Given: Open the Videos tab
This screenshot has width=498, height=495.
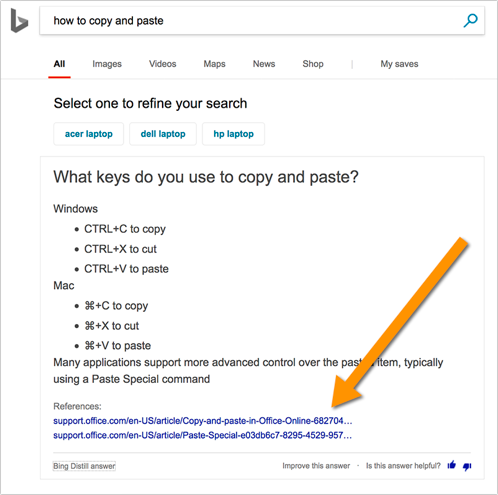Looking at the screenshot, I should (x=163, y=64).
